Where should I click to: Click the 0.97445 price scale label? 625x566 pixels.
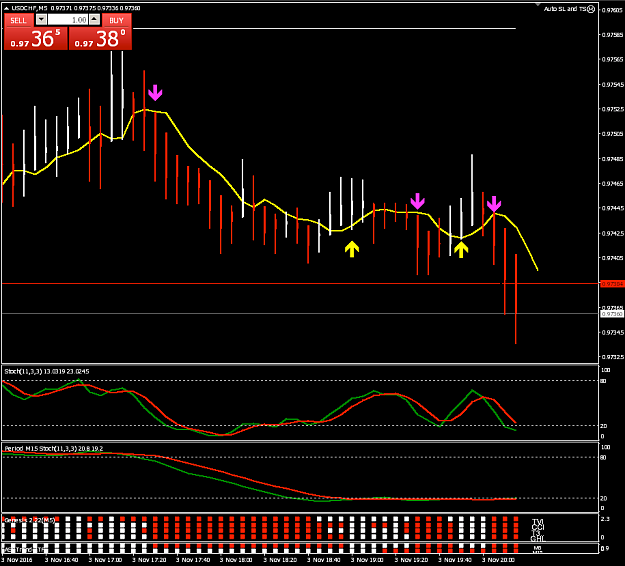pyautogui.click(x=613, y=208)
